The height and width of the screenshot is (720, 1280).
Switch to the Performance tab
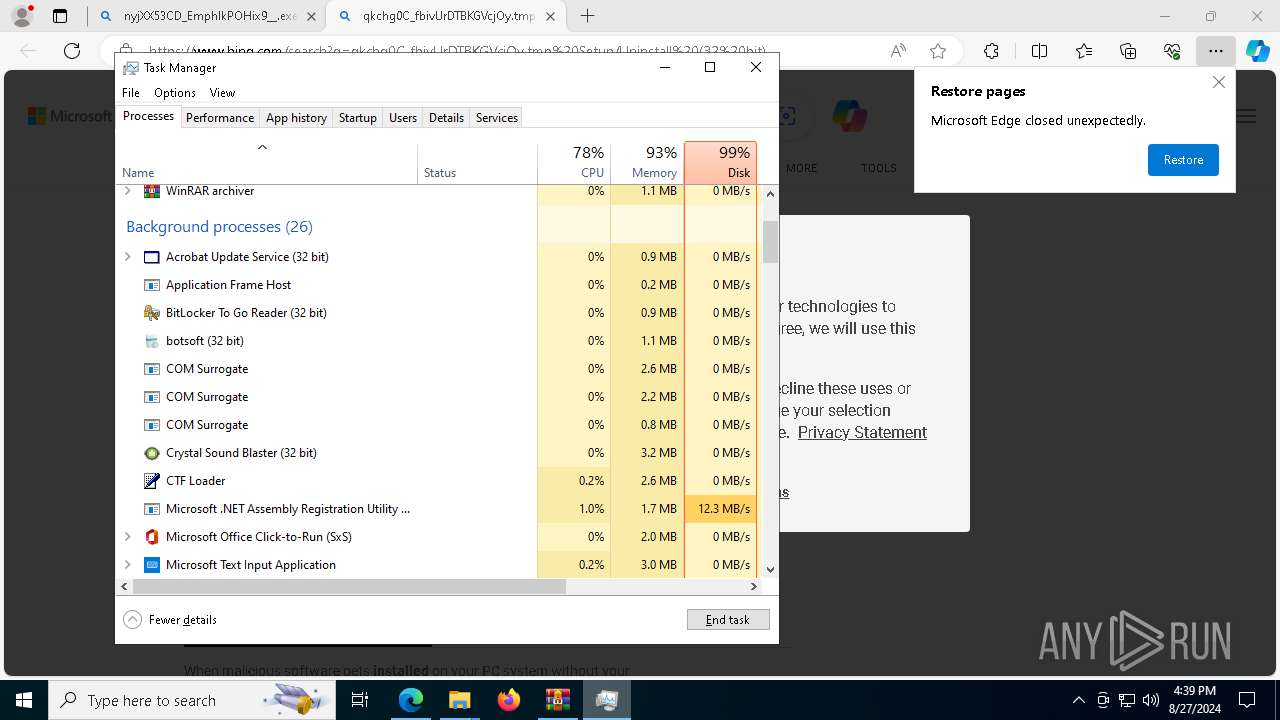pos(220,118)
